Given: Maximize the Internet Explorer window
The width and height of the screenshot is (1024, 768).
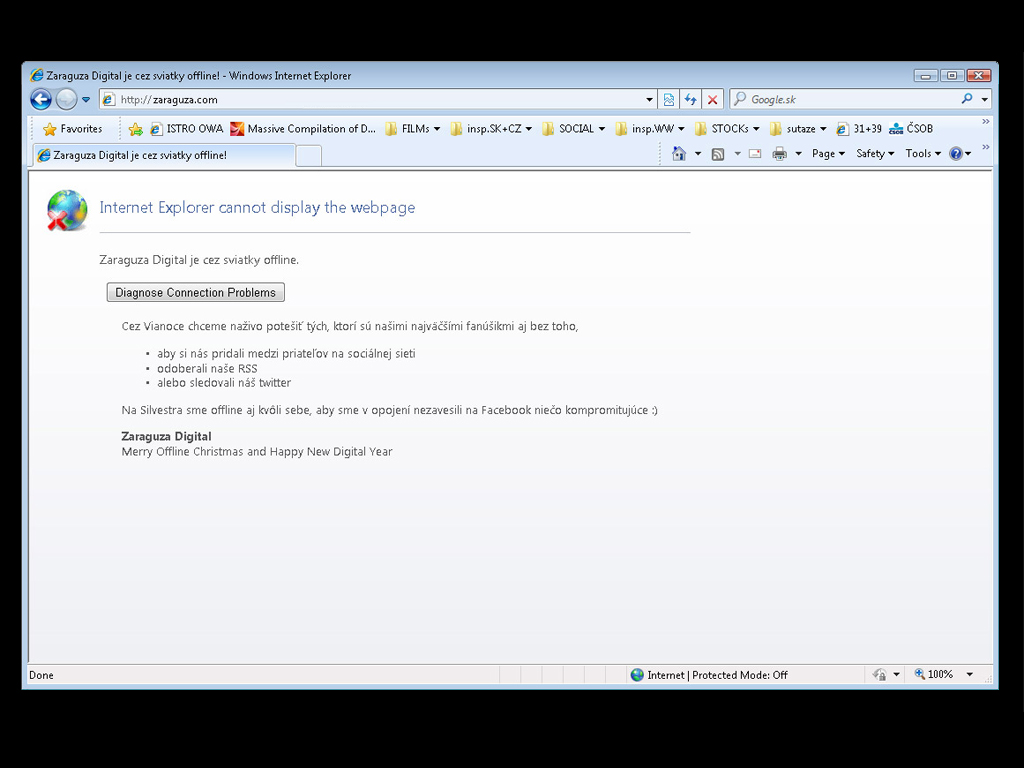Looking at the screenshot, I should pos(952,76).
